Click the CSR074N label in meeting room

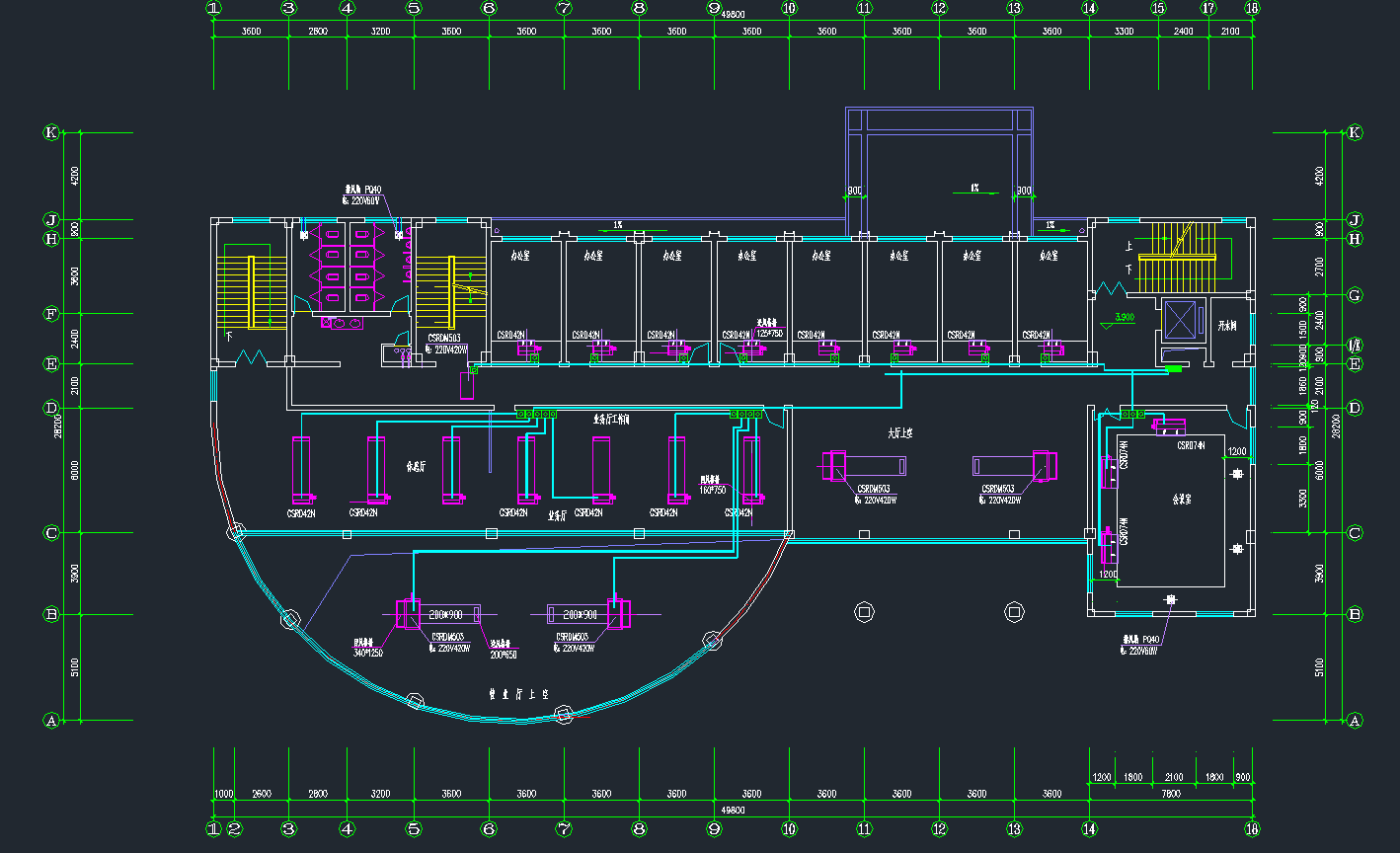click(x=1191, y=445)
